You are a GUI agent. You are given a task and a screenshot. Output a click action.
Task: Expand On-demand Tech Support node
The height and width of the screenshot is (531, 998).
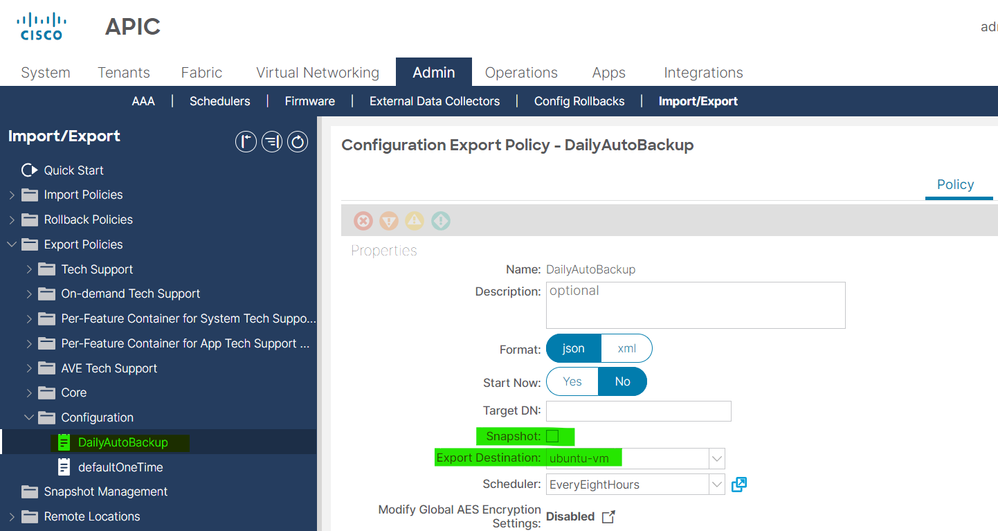pos(29,294)
